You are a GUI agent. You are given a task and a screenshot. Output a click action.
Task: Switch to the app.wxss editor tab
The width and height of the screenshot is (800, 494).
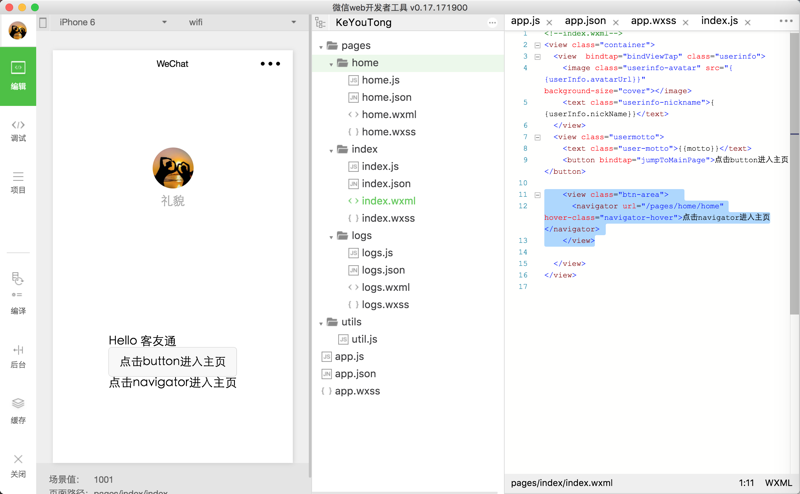tap(653, 21)
